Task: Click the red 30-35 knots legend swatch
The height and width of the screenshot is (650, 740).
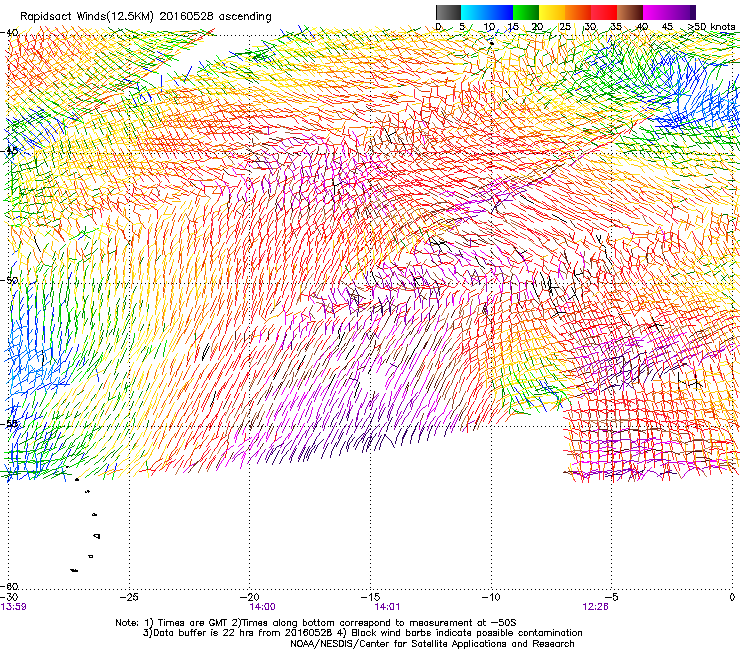Action: [604, 12]
